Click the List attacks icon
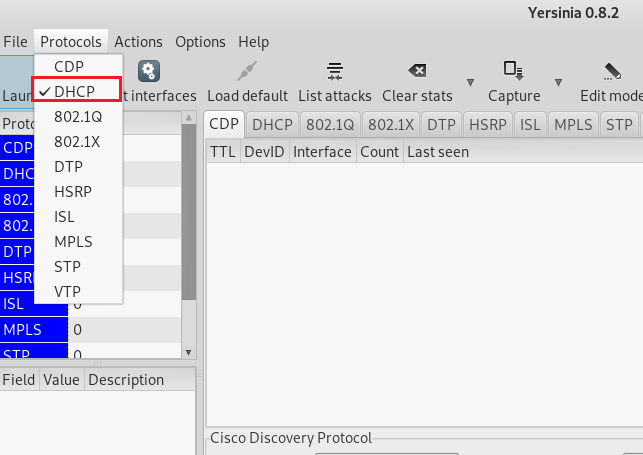Screen dimensions: 643x455 pyautogui.click(x=335, y=71)
